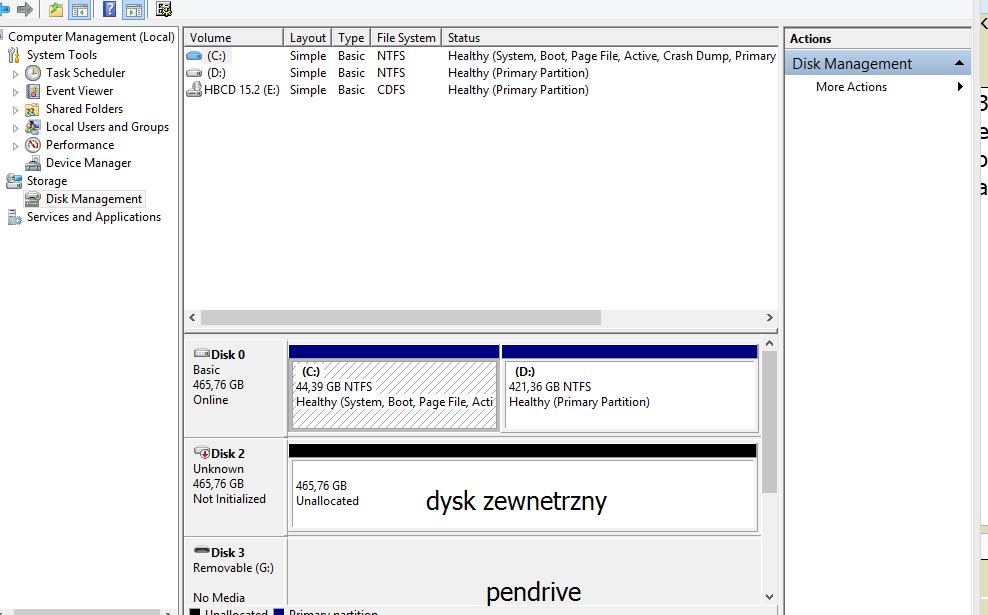Click the Disk 2 not-initialized drive icon
The height and width of the screenshot is (615, 988).
[202, 452]
